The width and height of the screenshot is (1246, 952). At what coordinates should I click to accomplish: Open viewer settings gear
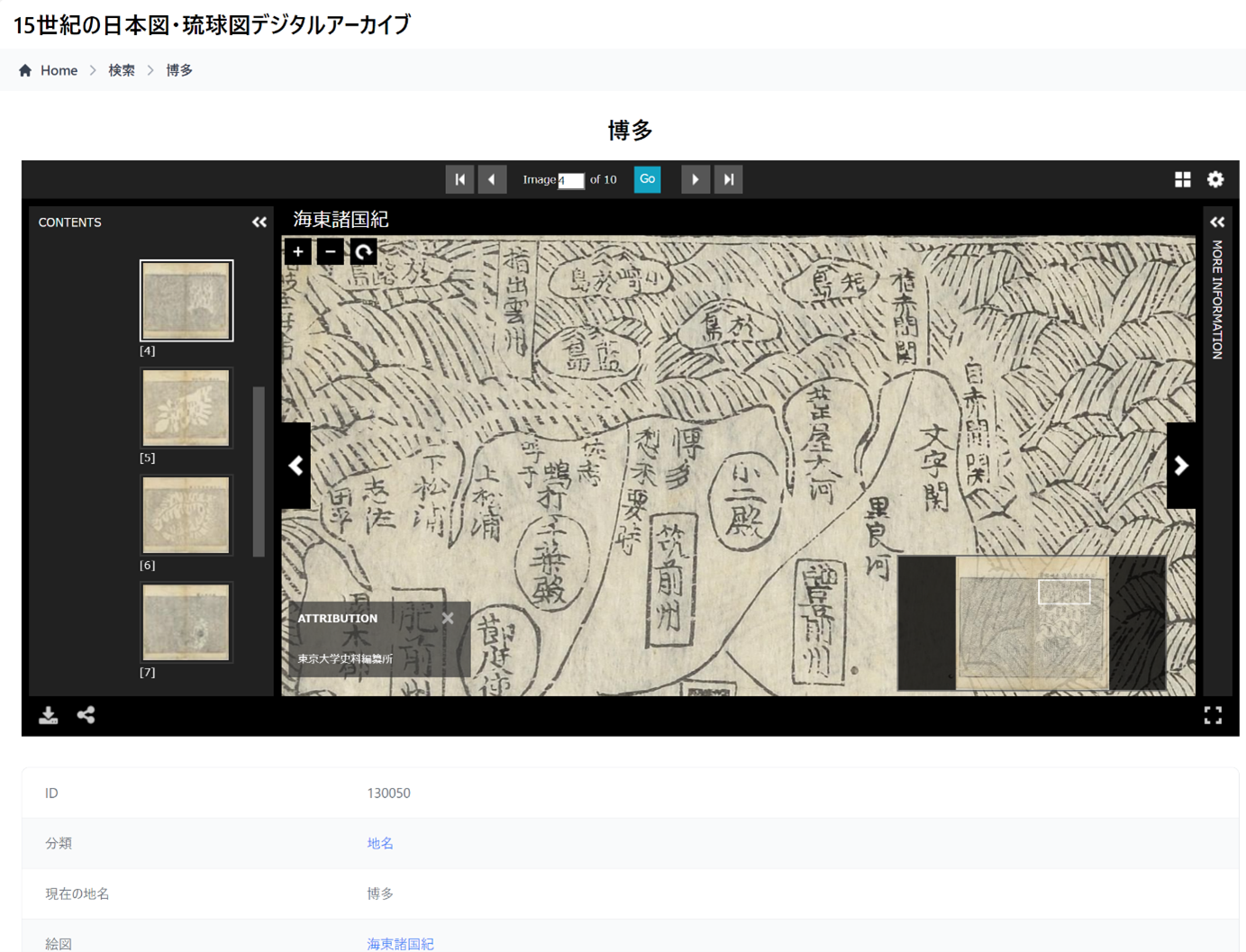1215,179
